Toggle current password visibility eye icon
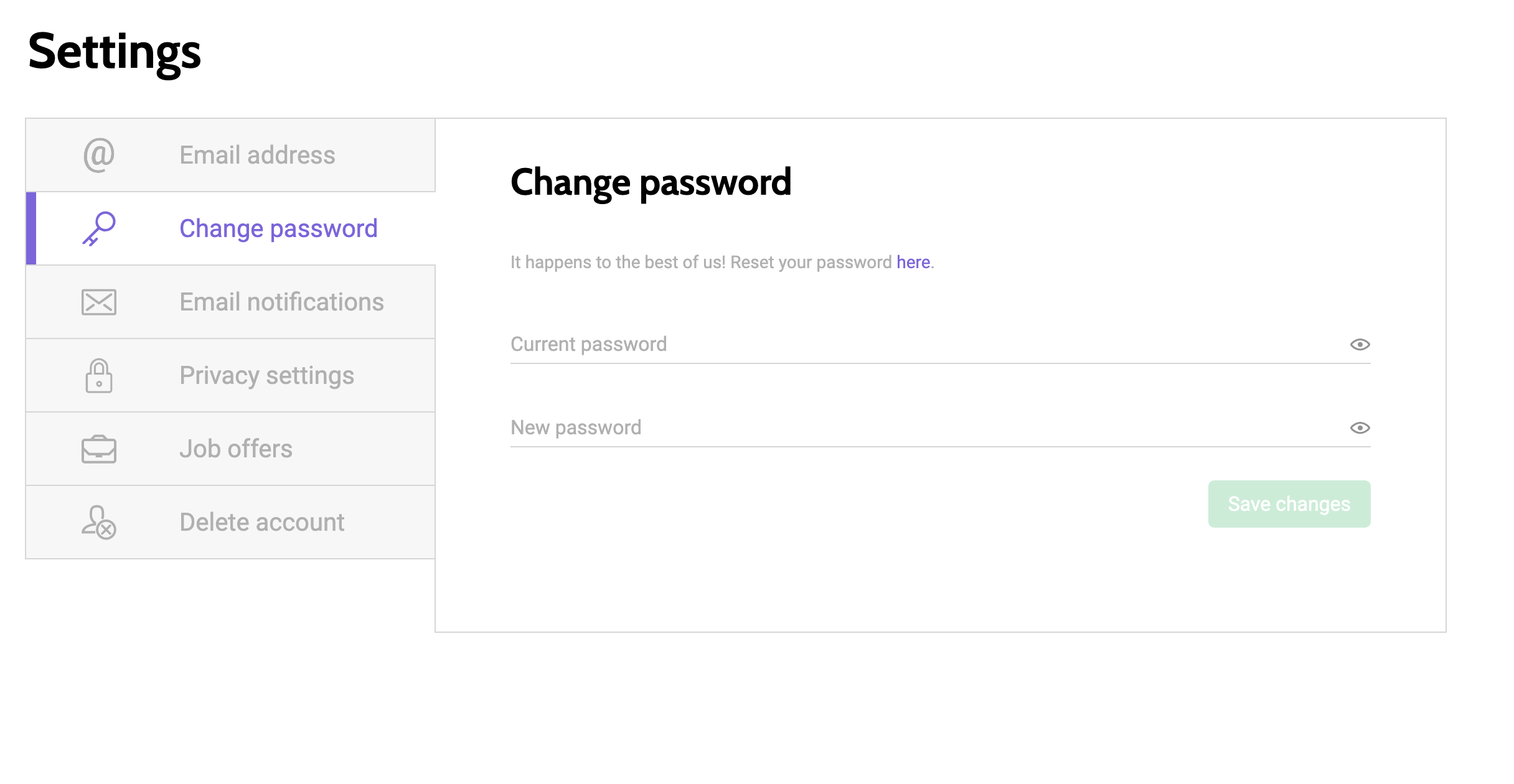The width and height of the screenshot is (1514, 784). 1361,344
